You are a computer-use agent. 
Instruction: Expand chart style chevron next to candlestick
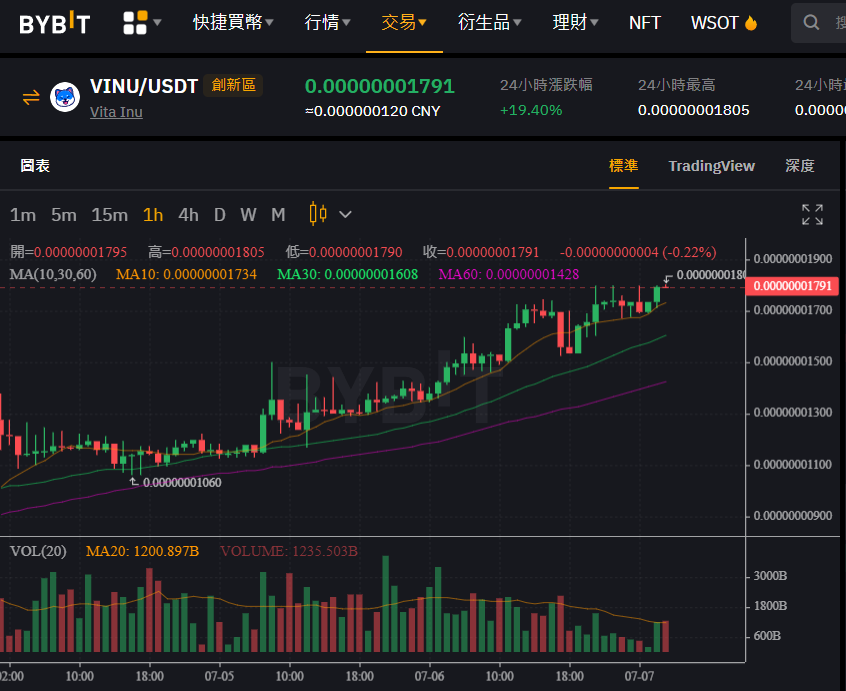point(345,215)
